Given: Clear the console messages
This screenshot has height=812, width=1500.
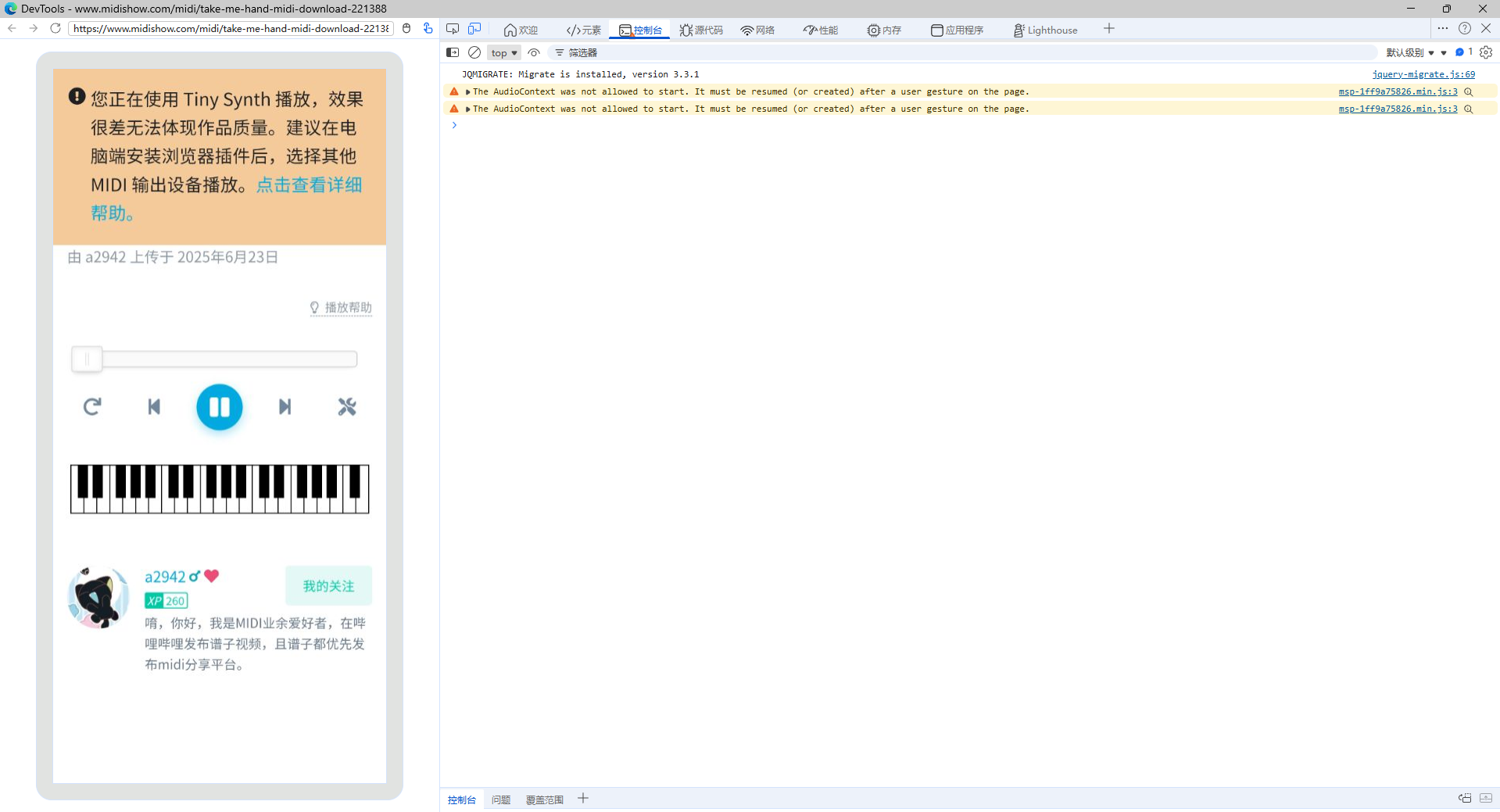Looking at the screenshot, I should (474, 52).
